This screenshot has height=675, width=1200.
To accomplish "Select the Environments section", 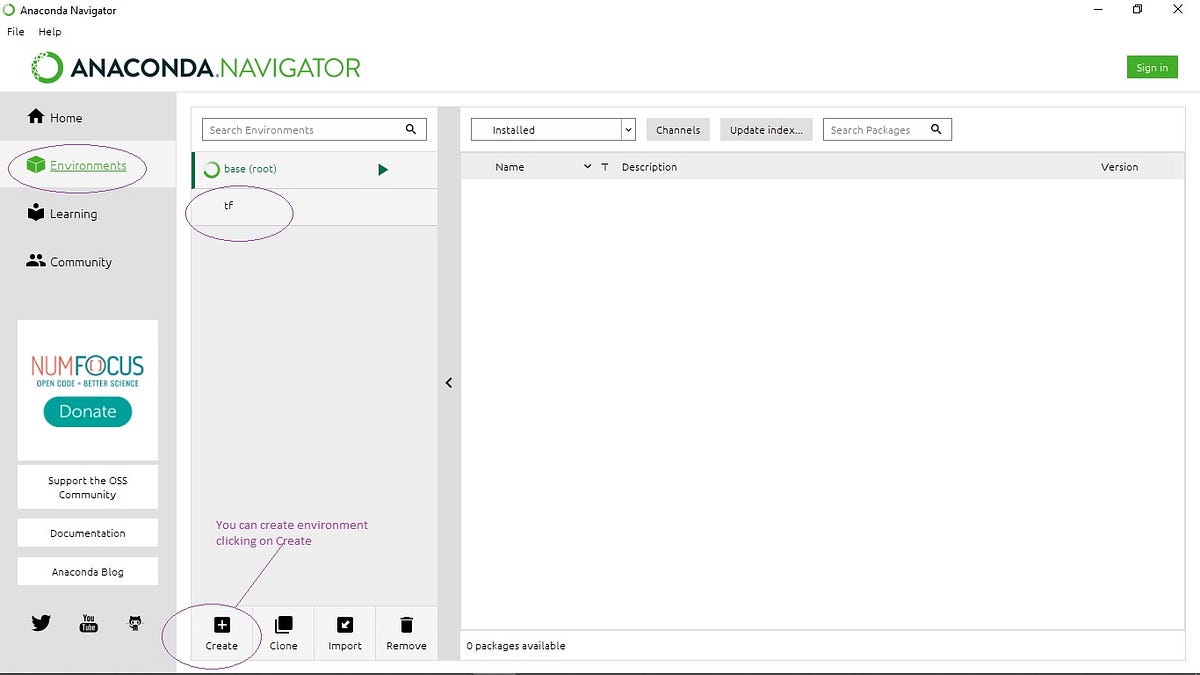I will (88, 165).
